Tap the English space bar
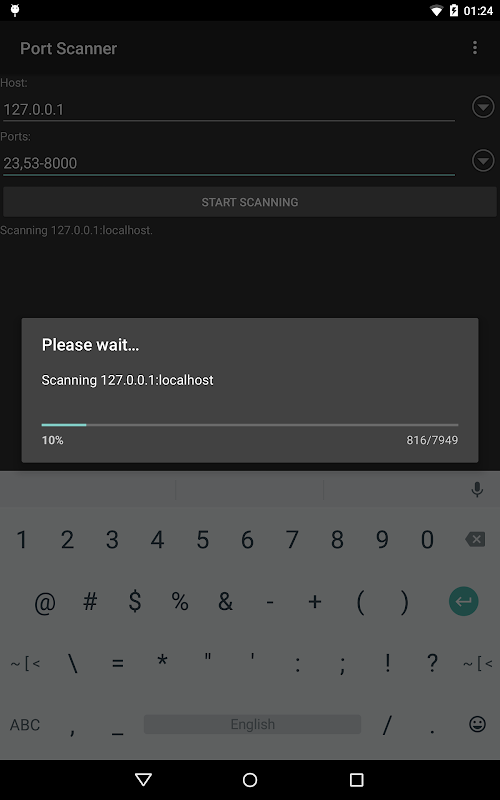The image size is (500, 800). pos(253,724)
